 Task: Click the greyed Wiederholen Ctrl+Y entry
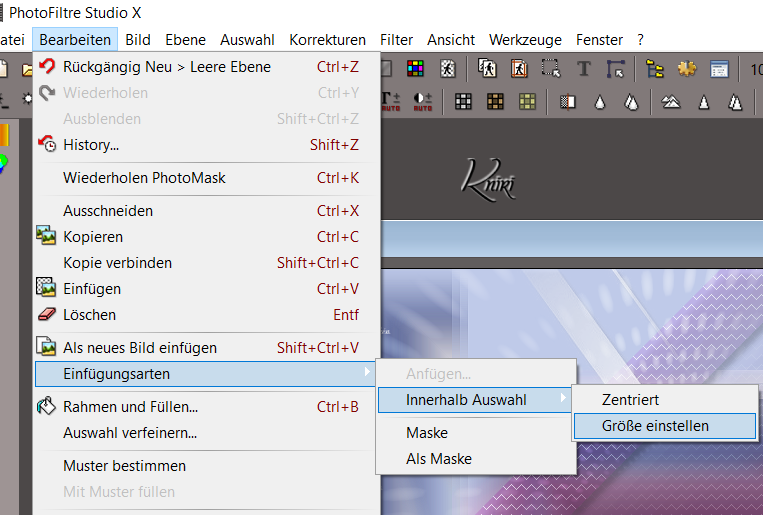click(x=205, y=92)
